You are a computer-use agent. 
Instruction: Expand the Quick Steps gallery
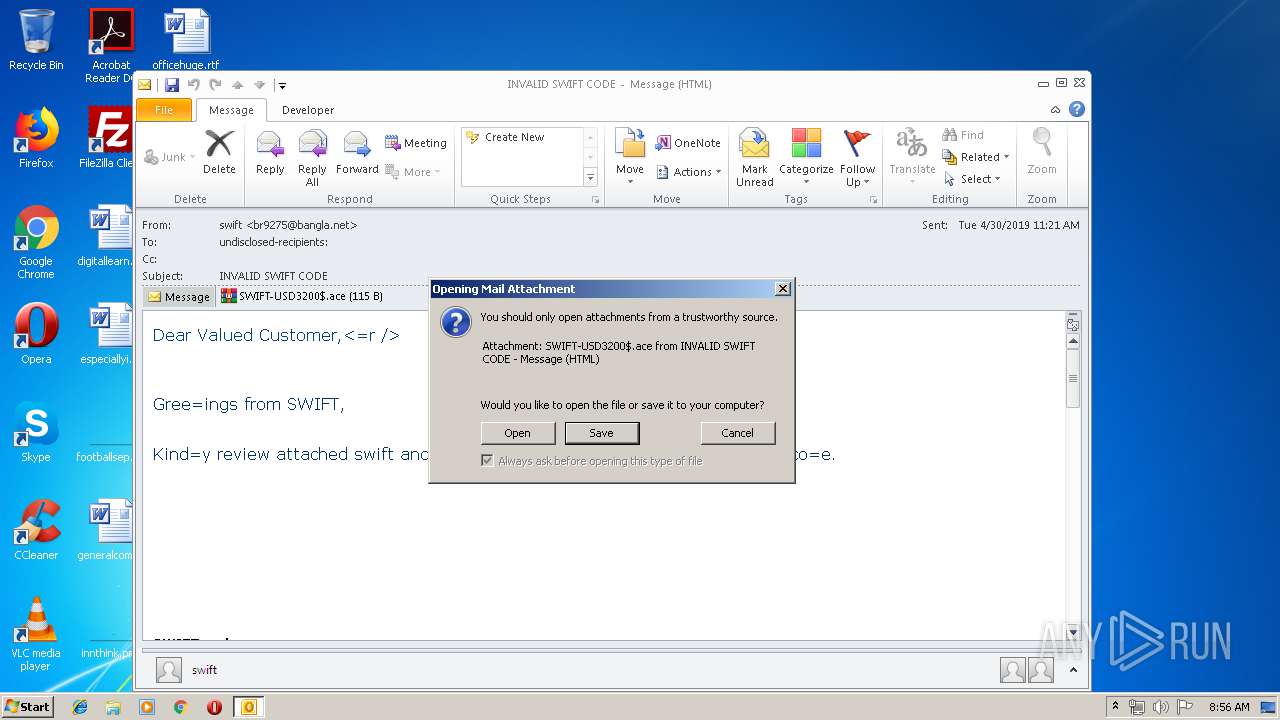pos(590,178)
